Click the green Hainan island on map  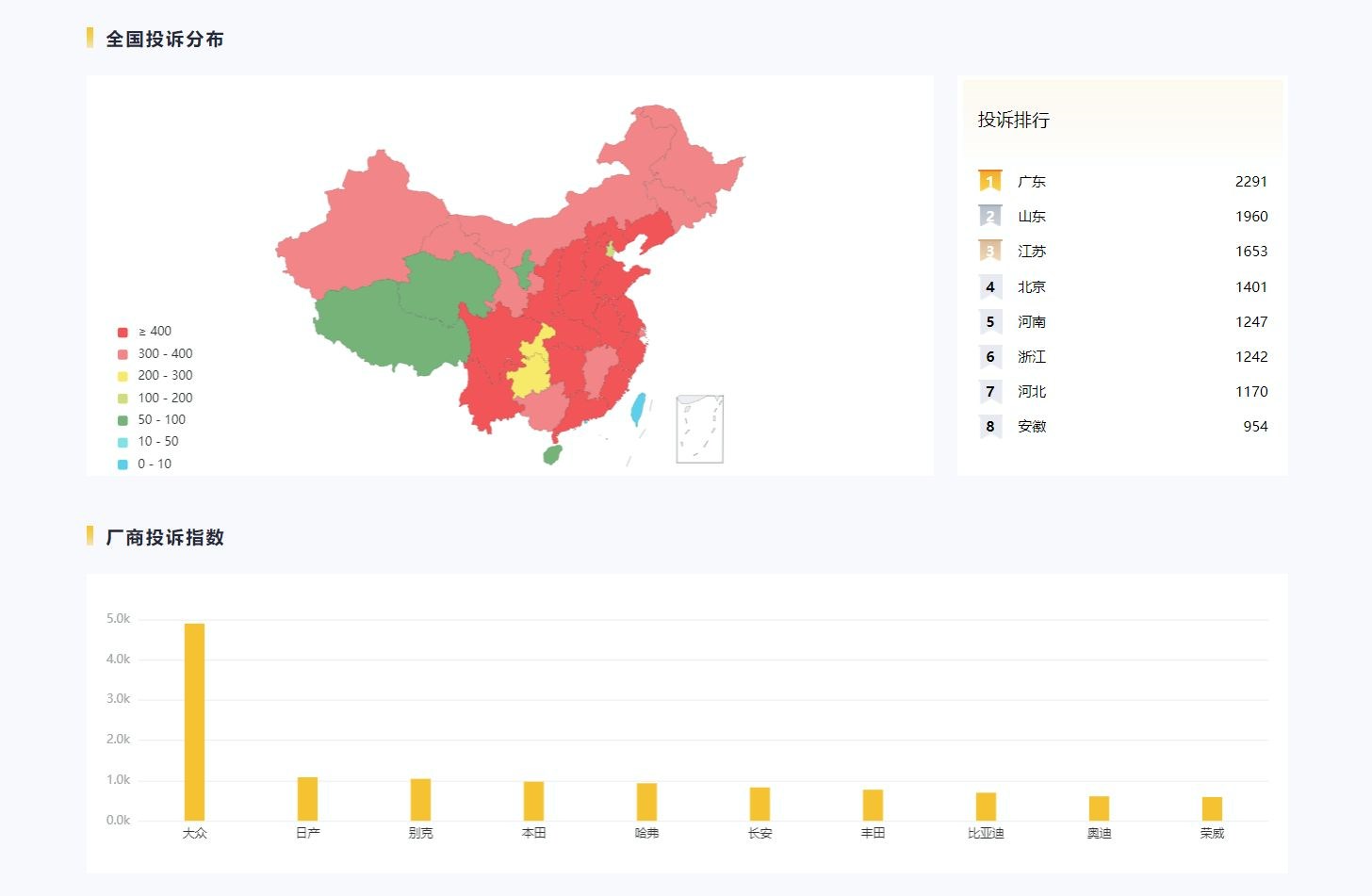click(552, 455)
